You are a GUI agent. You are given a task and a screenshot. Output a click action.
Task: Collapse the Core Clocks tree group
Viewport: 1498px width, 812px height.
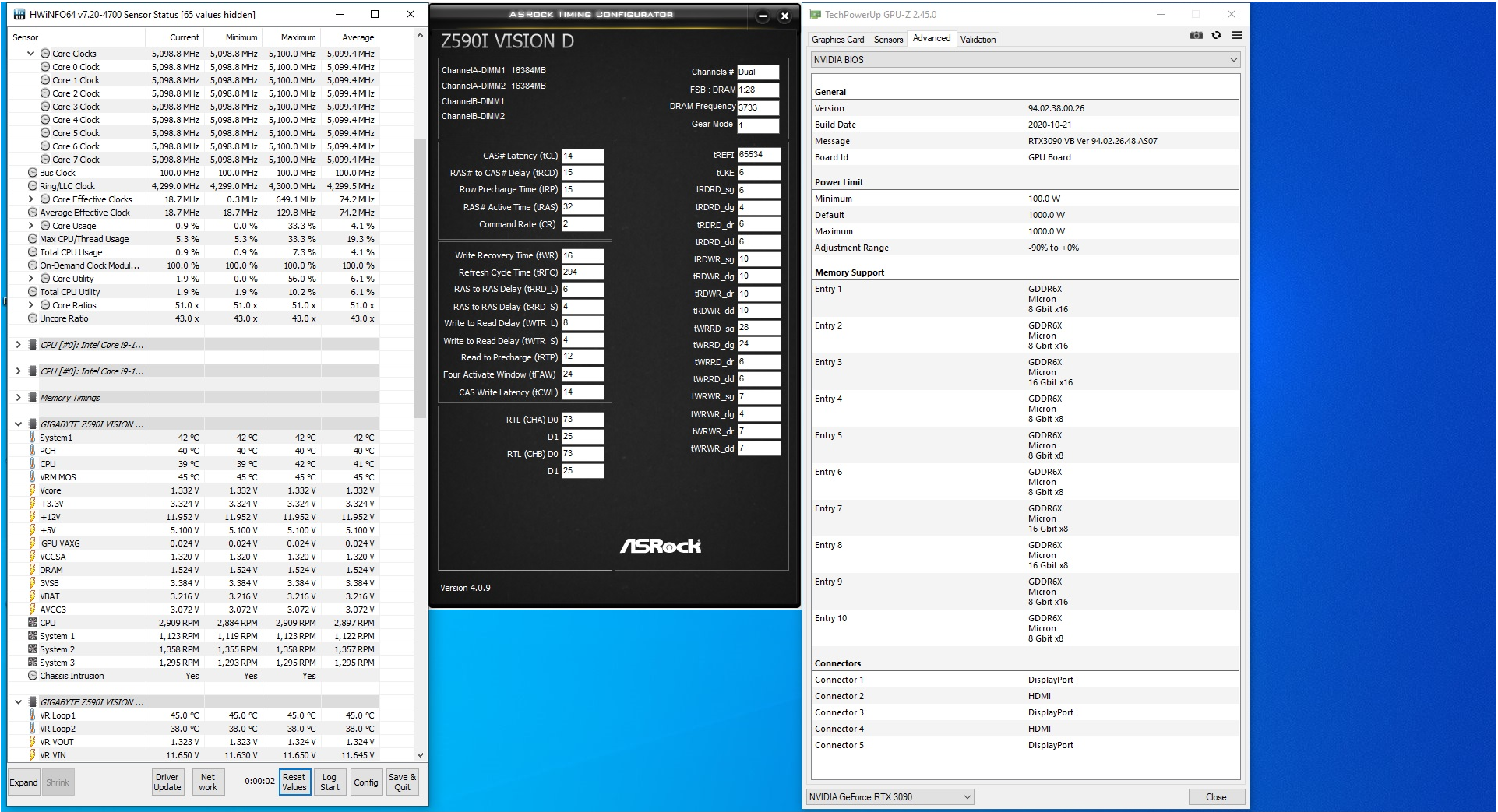[x=30, y=54]
